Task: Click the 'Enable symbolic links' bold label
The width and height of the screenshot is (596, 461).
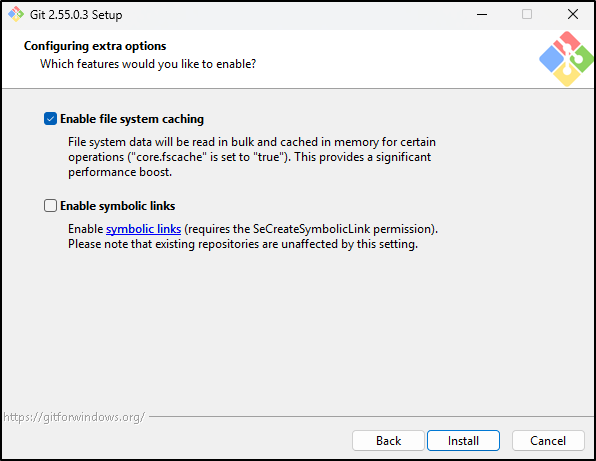Action: click(117, 206)
